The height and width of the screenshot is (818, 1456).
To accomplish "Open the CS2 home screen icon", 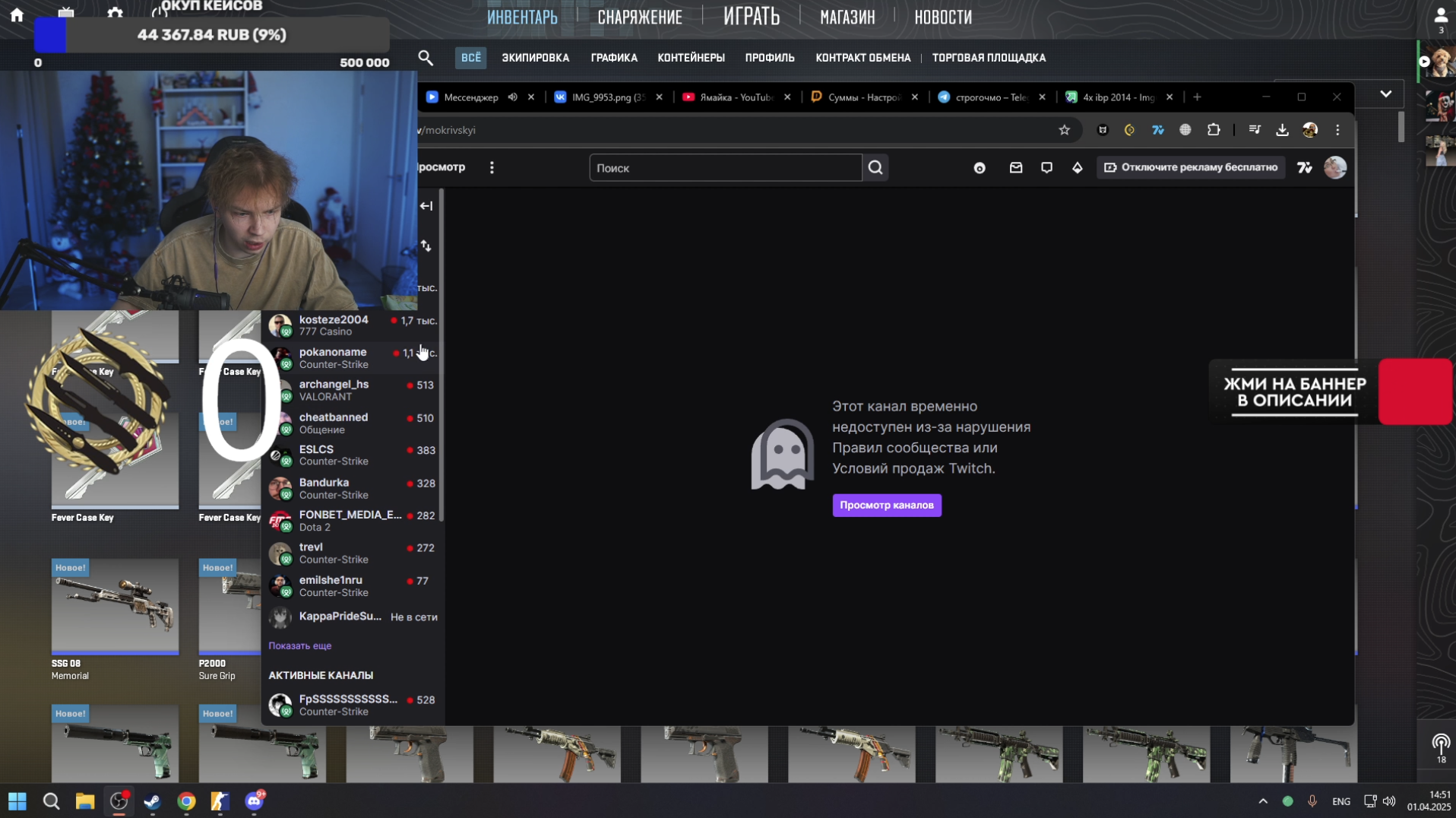I will pyautogui.click(x=17, y=14).
